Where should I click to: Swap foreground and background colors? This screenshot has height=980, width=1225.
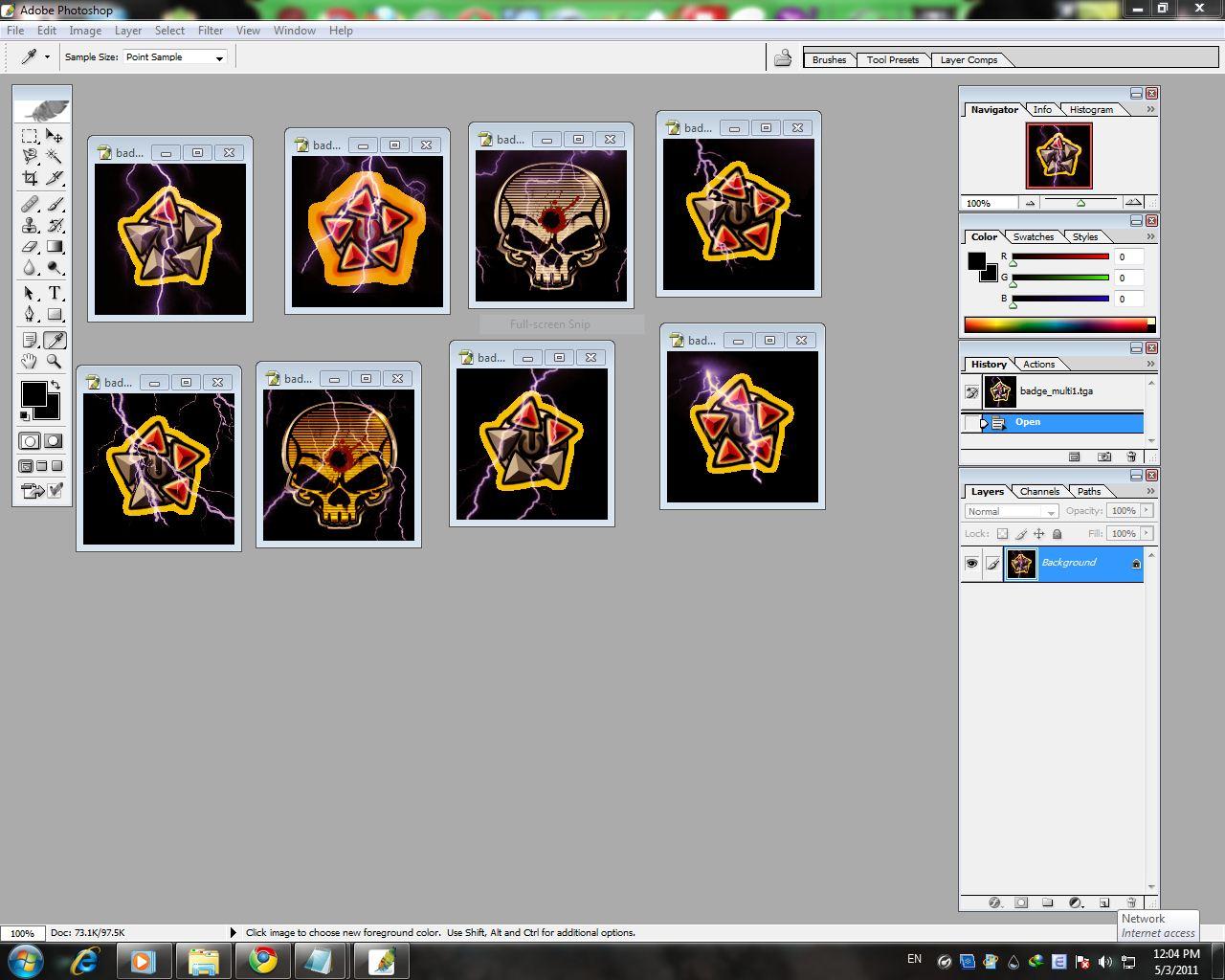point(56,385)
